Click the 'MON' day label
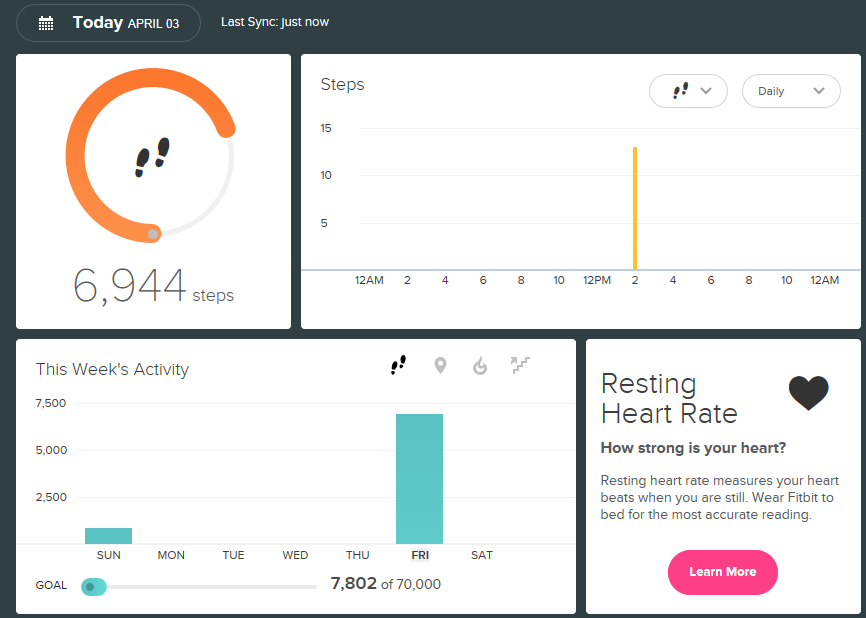The width and height of the screenshot is (866, 618). (x=171, y=555)
